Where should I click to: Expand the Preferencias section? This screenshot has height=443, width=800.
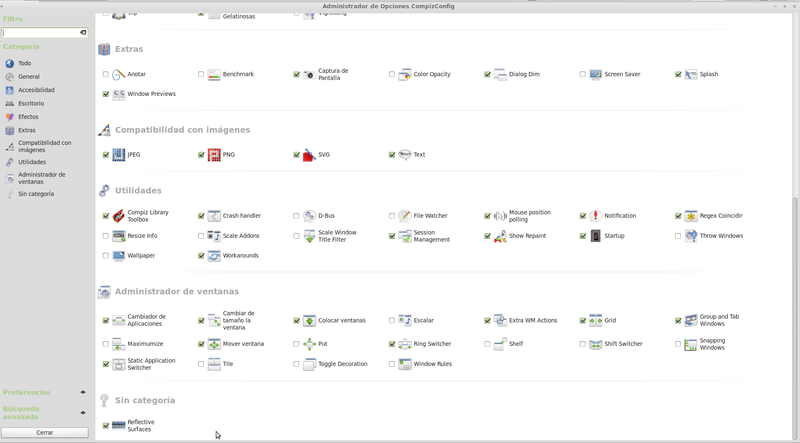tap(83, 392)
